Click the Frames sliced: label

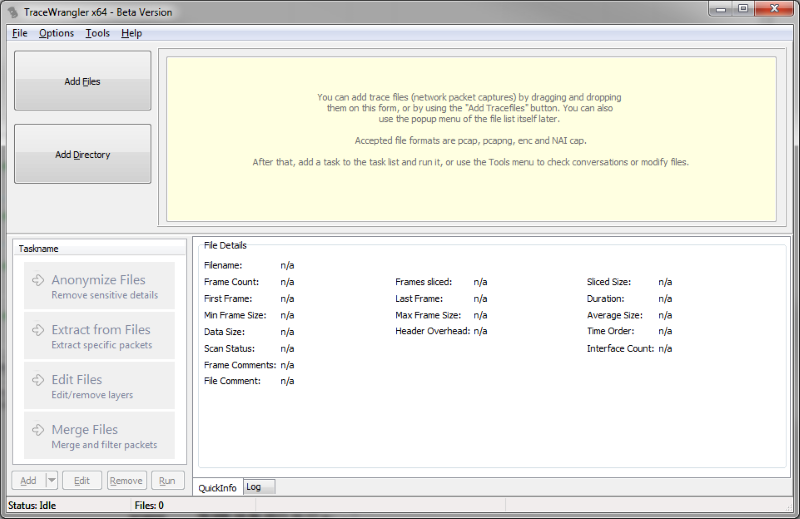point(423,282)
